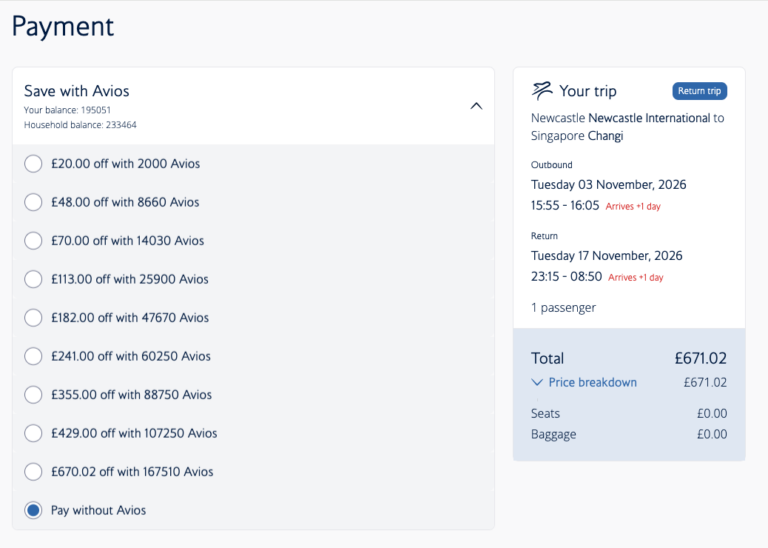
Task: Click the Total £671.02 amount
Action: point(700,358)
